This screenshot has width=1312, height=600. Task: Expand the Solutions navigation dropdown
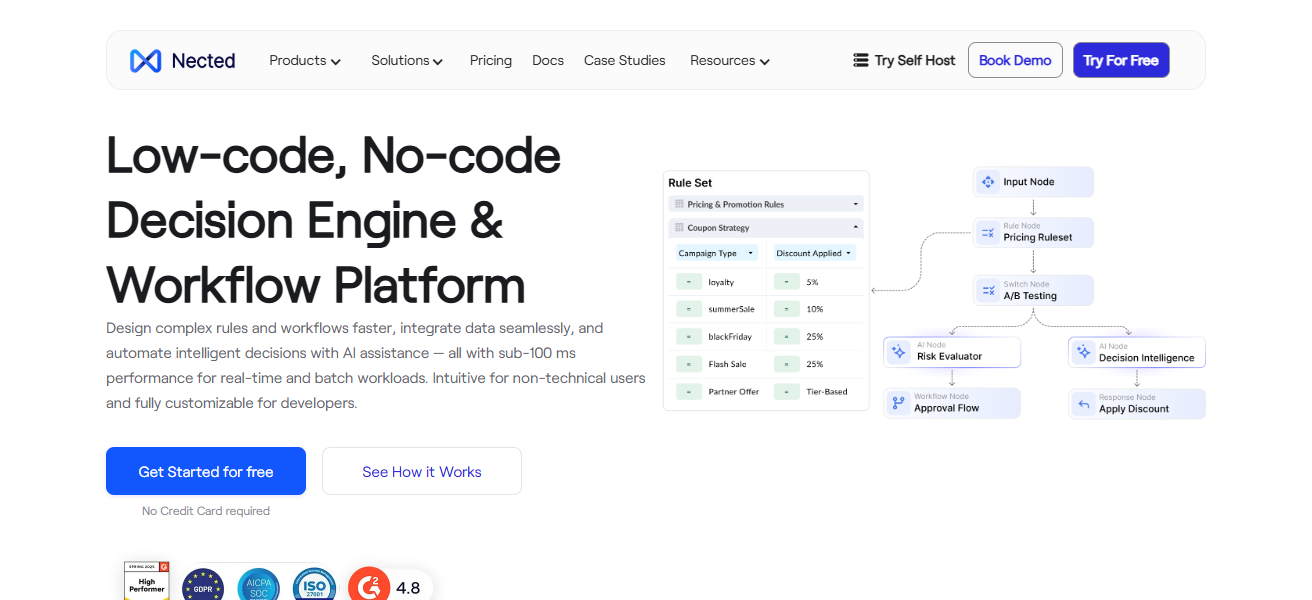click(406, 61)
